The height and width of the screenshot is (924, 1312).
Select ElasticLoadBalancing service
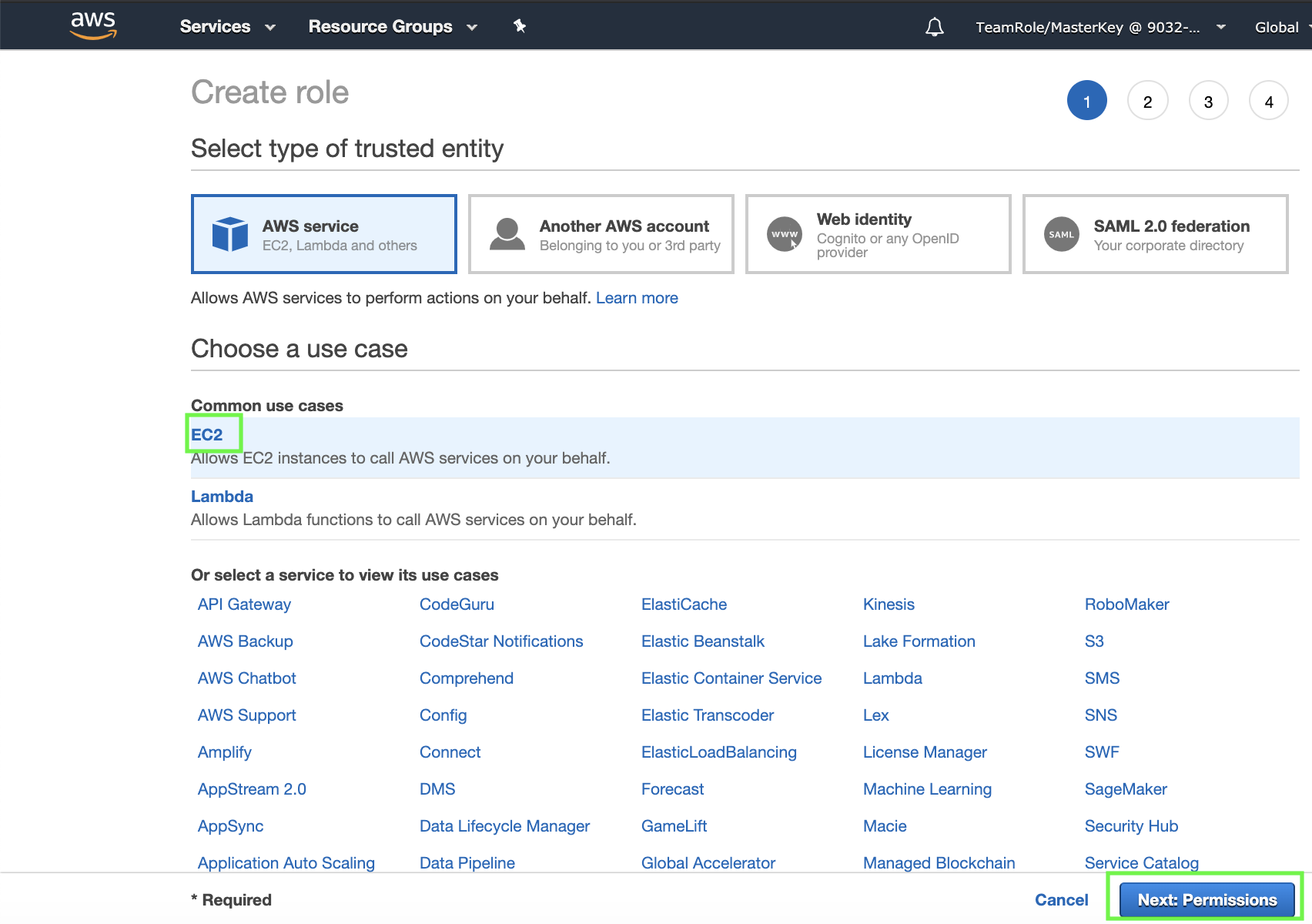click(x=719, y=752)
